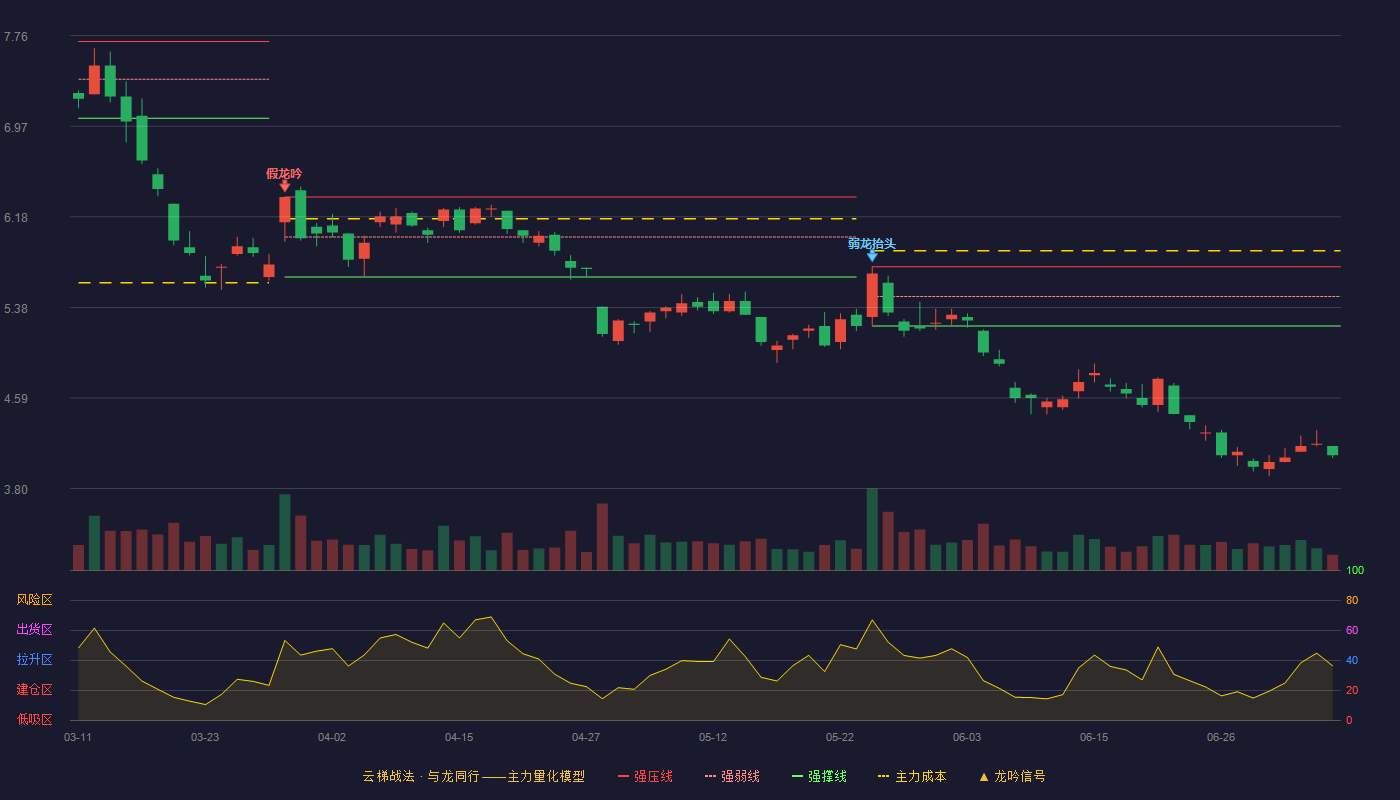Click the 5.38 price axis label
1400x800 pixels.
[16, 309]
